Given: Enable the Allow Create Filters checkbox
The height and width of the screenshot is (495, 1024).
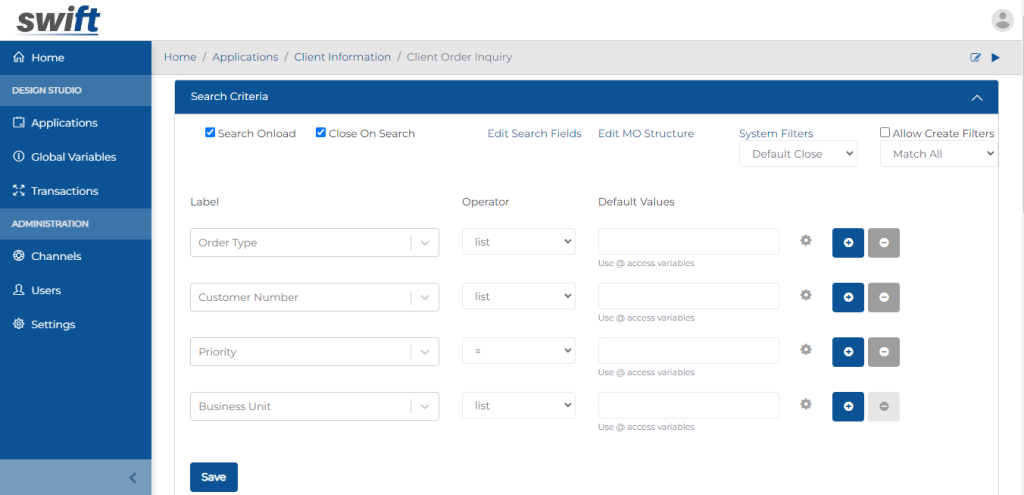Looking at the screenshot, I should pos(885,132).
